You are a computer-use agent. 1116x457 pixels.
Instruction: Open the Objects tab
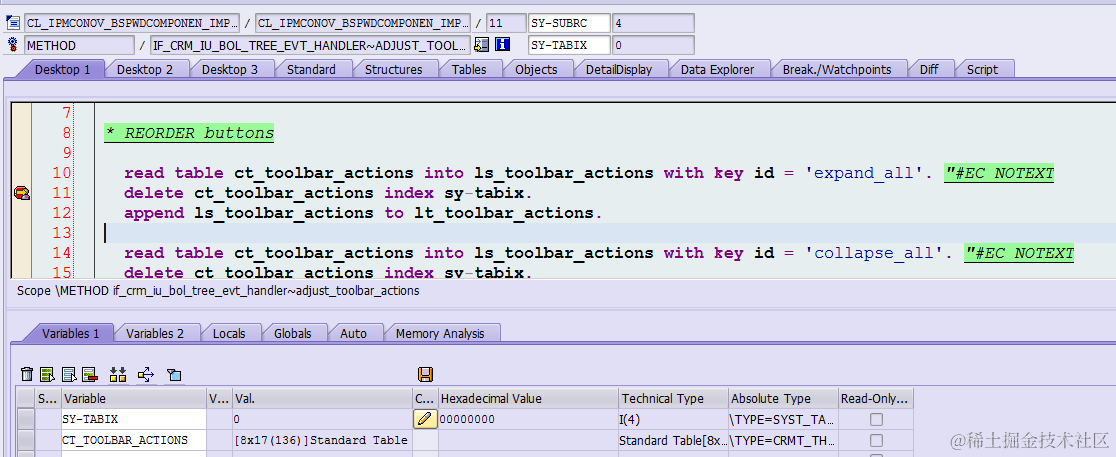coord(536,70)
